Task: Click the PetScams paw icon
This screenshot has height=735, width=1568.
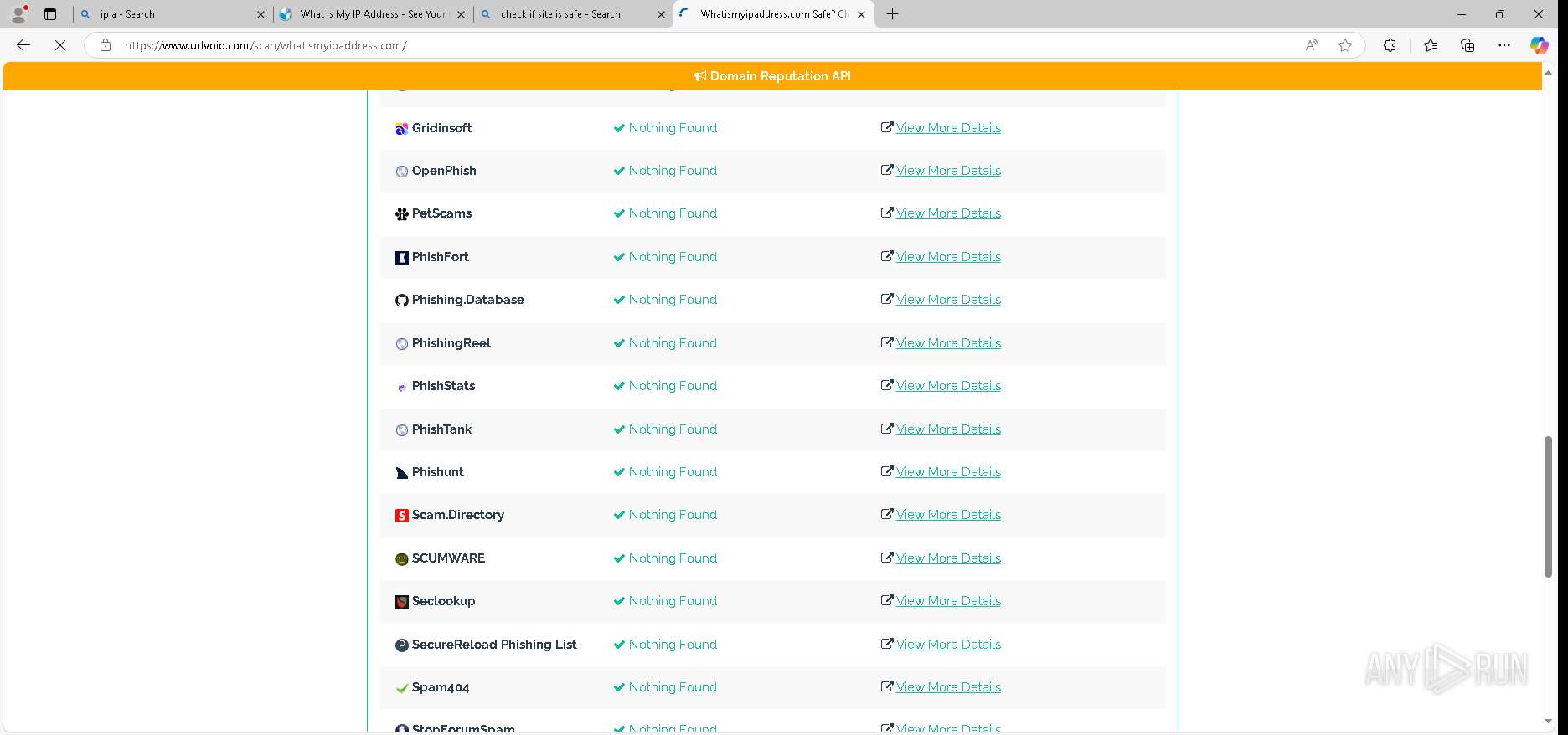Action: pyautogui.click(x=402, y=214)
